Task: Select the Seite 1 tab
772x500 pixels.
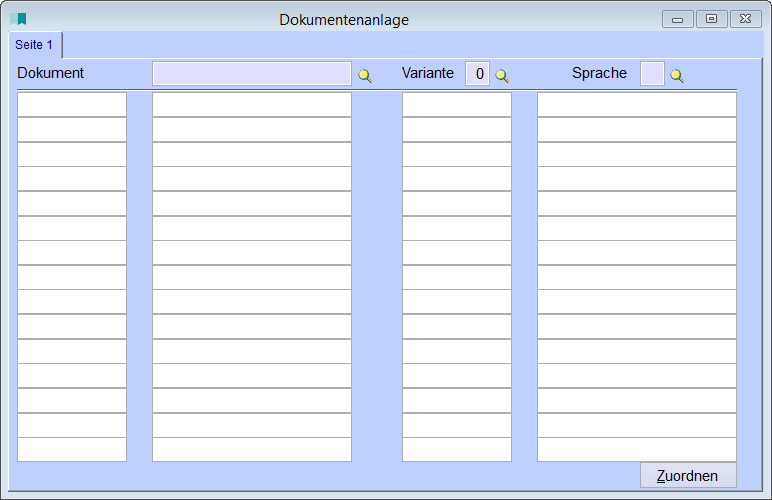Action: (x=34, y=45)
